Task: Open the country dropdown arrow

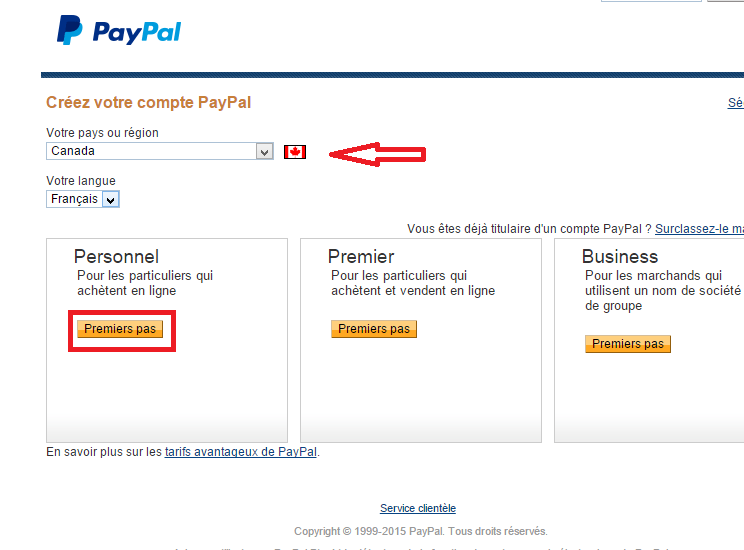Action: (x=264, y=152)
